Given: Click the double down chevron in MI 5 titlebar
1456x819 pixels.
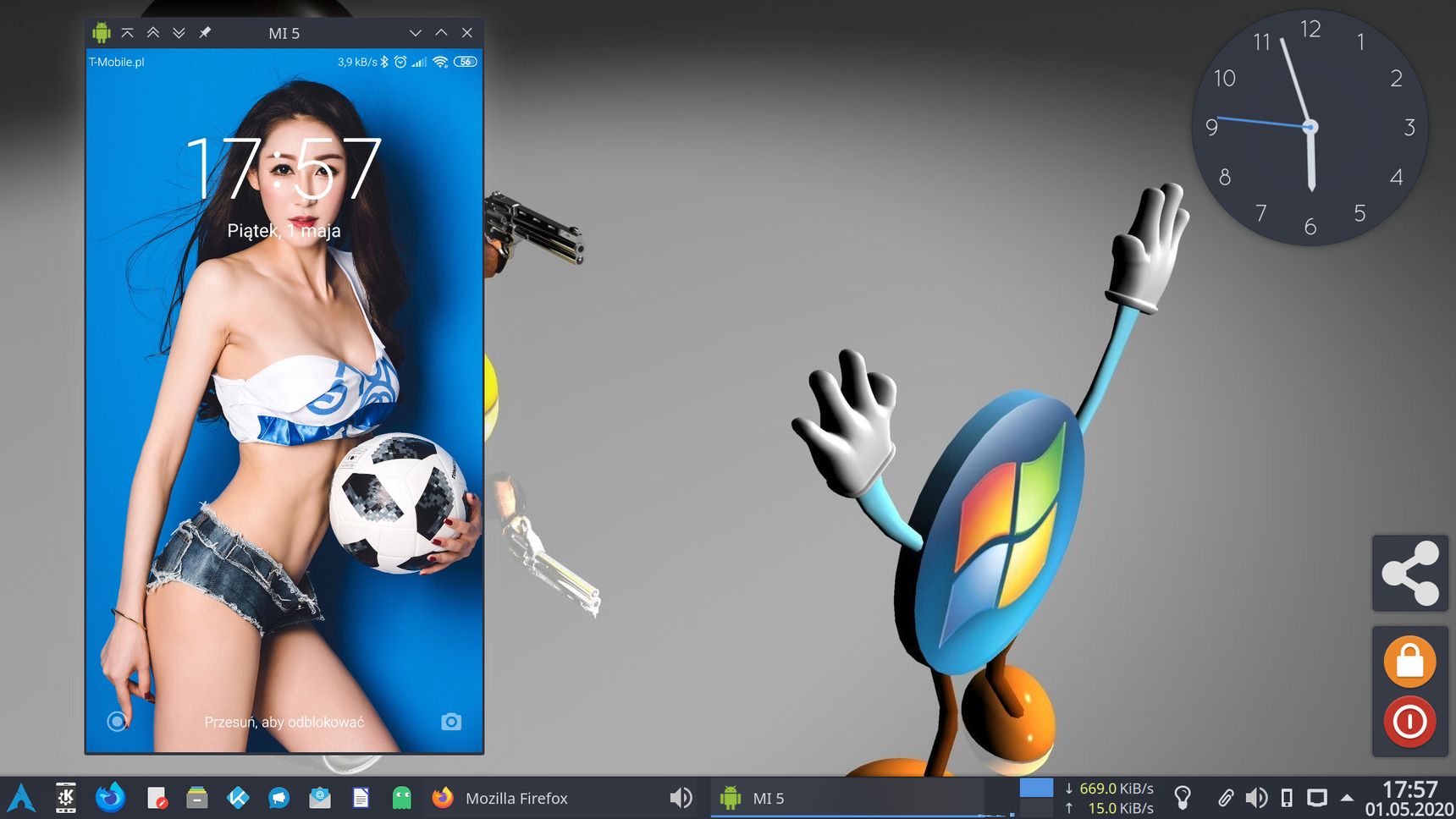Looking at the screenshot, I should click(179, 33).
